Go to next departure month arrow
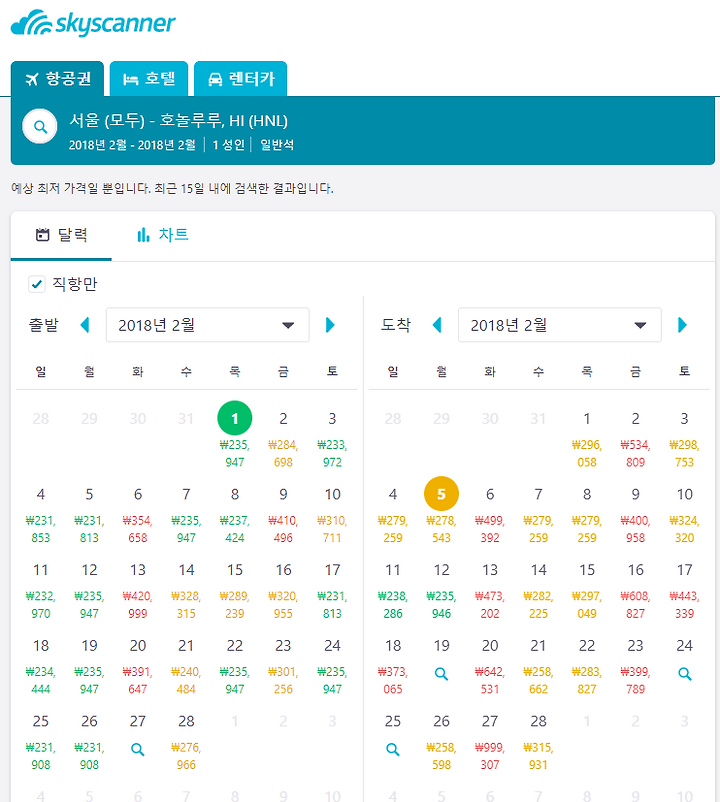720x802 pixels. pyautogui.click(x=330, y=325)
